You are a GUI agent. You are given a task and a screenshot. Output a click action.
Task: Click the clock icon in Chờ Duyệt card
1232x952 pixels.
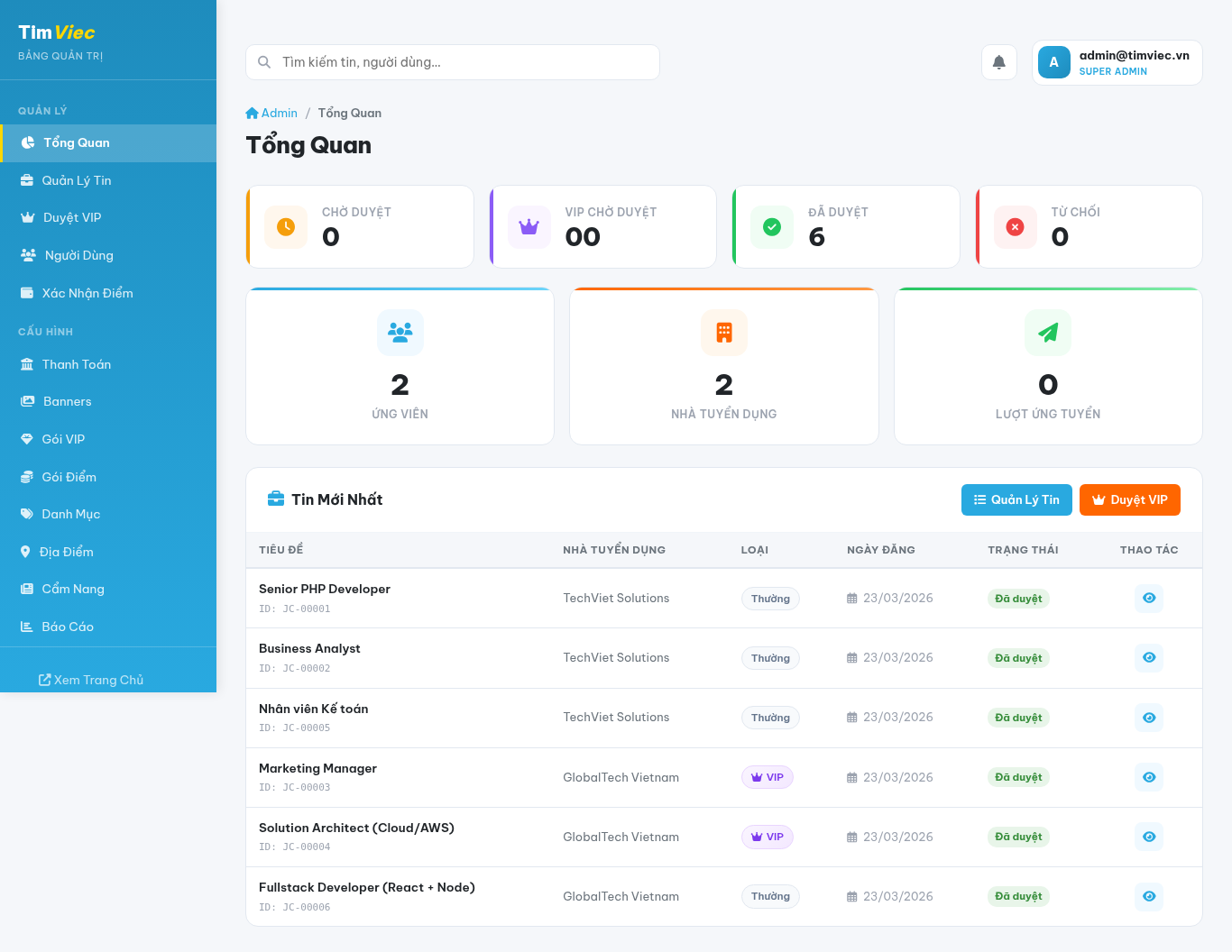(x=286, y=227)
